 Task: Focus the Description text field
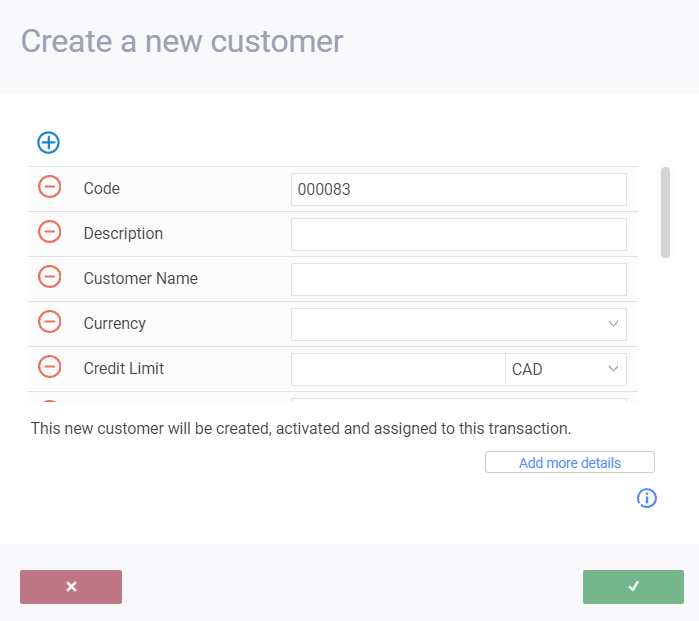[458, 234]
